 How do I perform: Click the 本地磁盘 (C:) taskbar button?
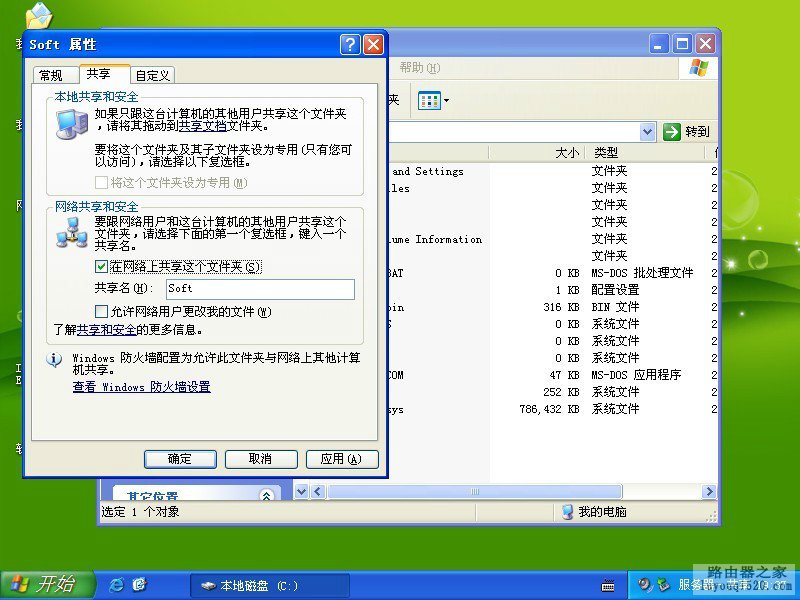point(269,586)
